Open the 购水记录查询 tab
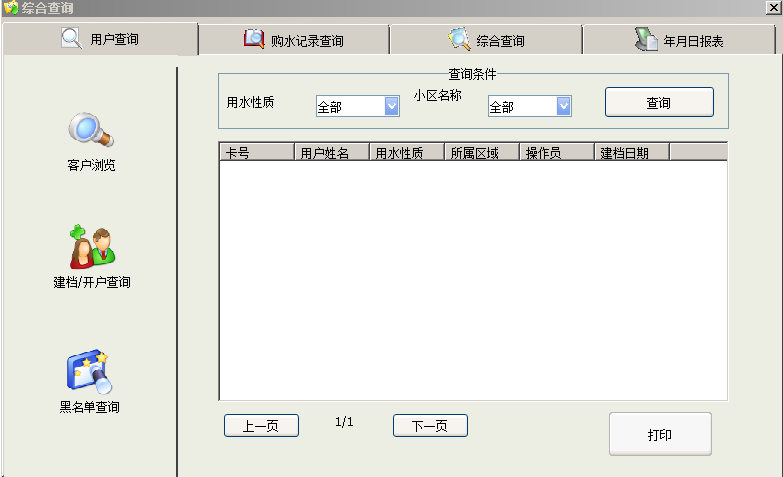 [294, 40]
